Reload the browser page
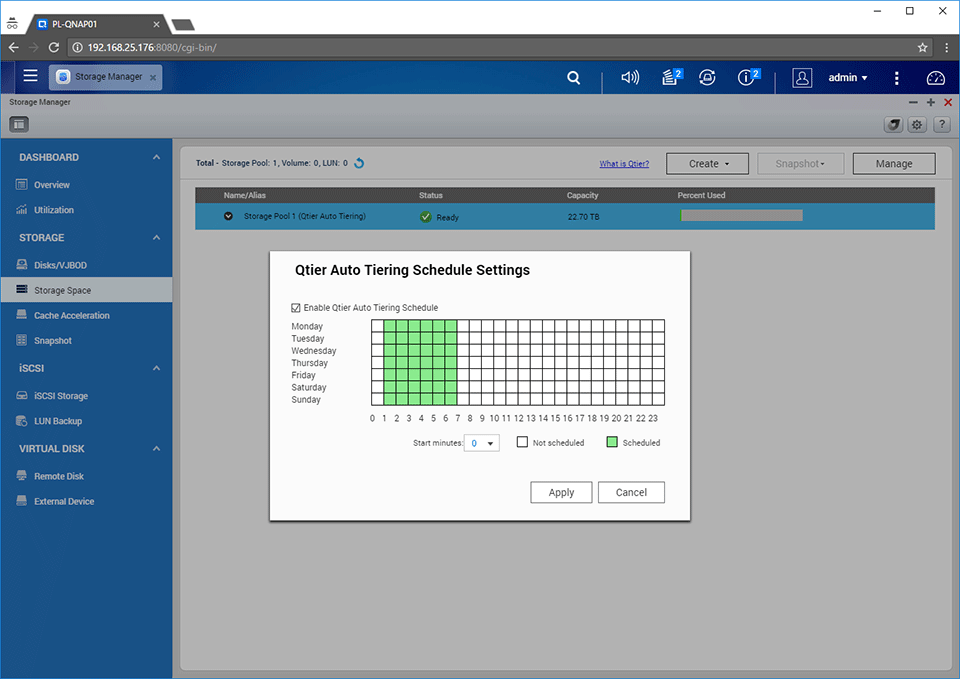 point(54,47)
